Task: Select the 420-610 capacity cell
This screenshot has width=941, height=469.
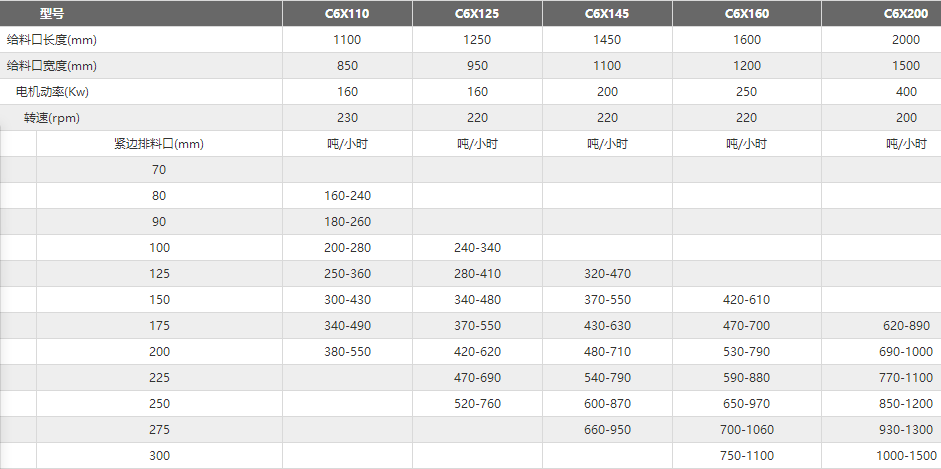Action: coord(747,300)
